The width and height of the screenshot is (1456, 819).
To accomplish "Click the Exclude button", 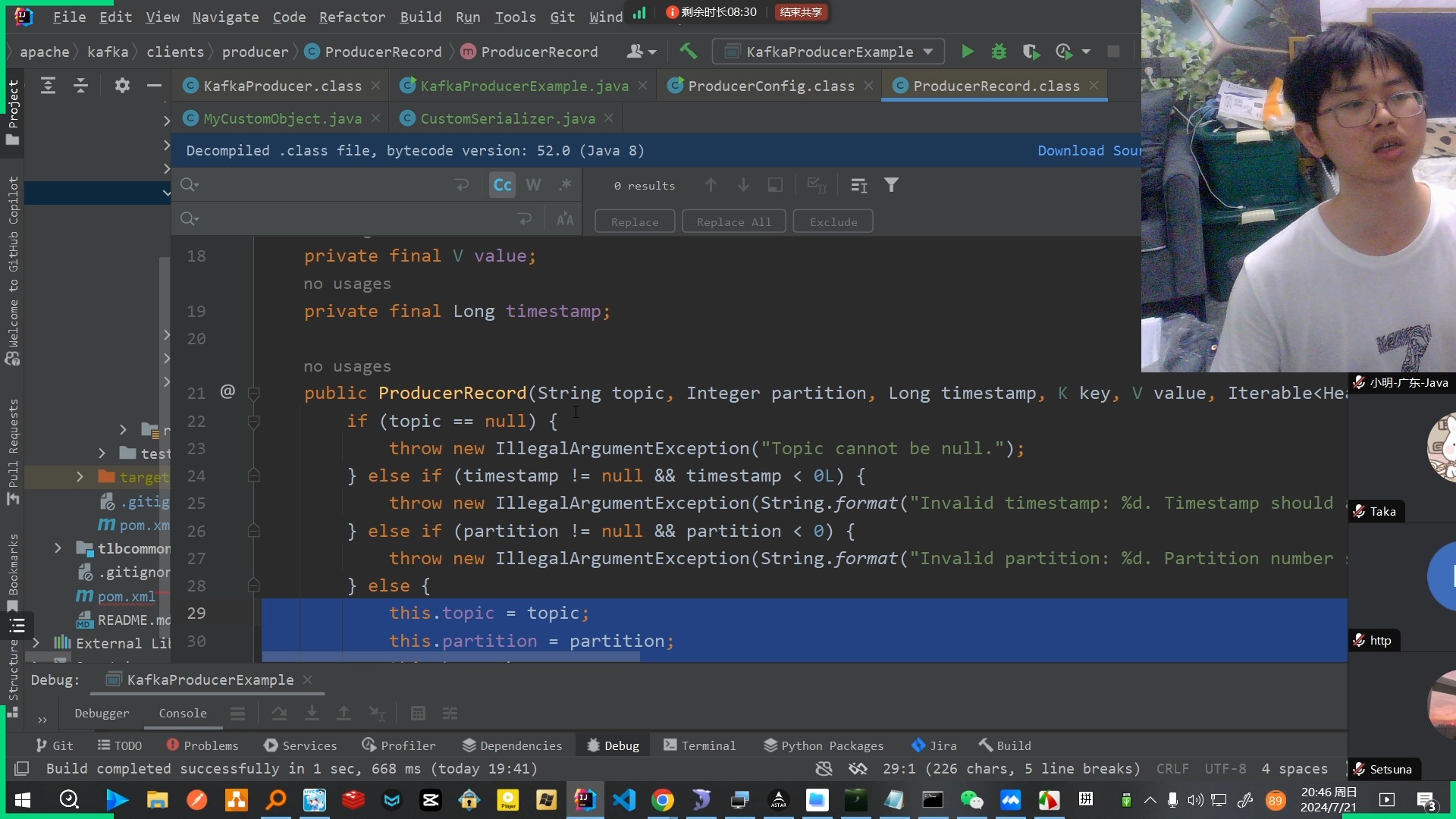I will pos(833,221).
